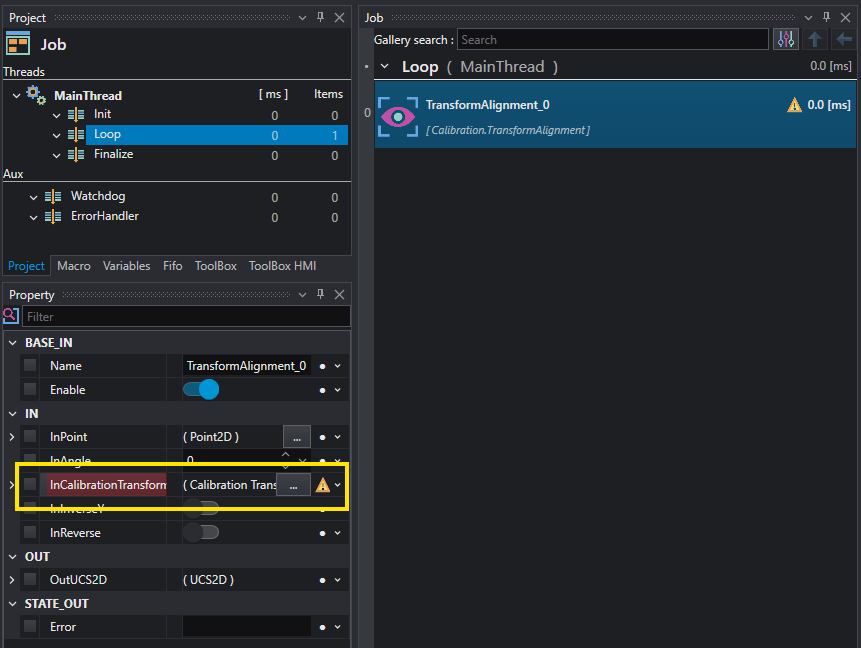The image size is (861, 648).
Task: Collapse the OUT property group
Action: (x=13, y=557)
